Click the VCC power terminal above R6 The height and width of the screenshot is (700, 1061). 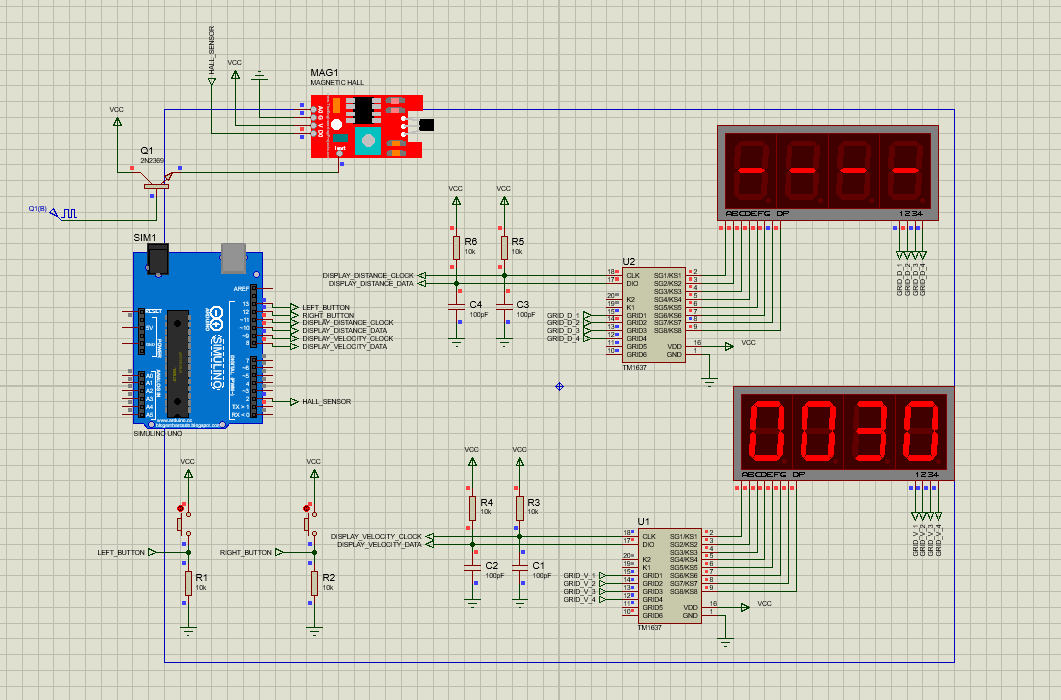(x=457, y=201)
